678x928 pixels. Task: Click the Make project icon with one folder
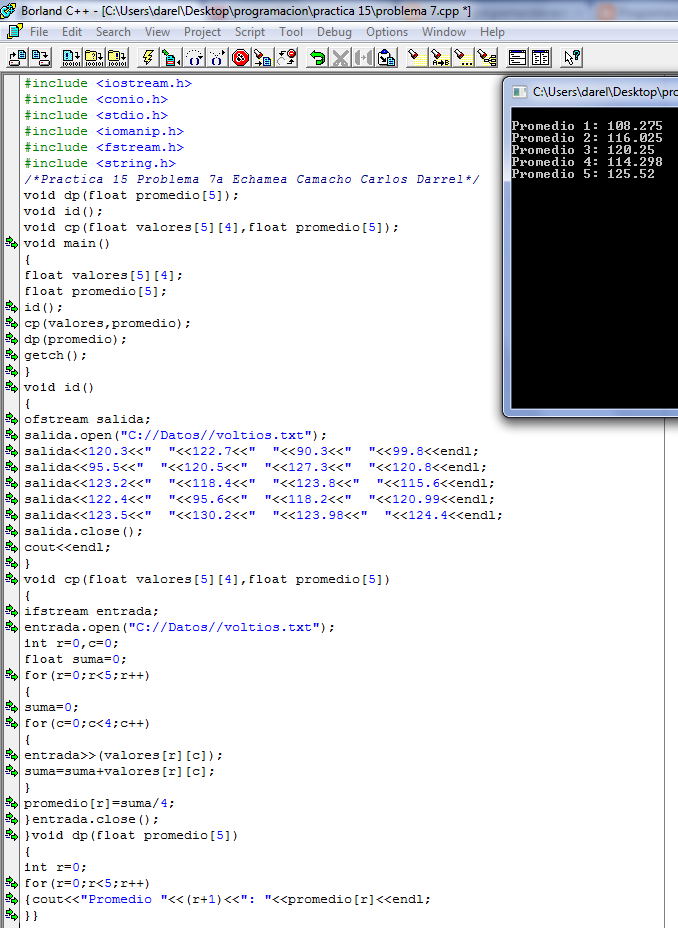point(94,57)
